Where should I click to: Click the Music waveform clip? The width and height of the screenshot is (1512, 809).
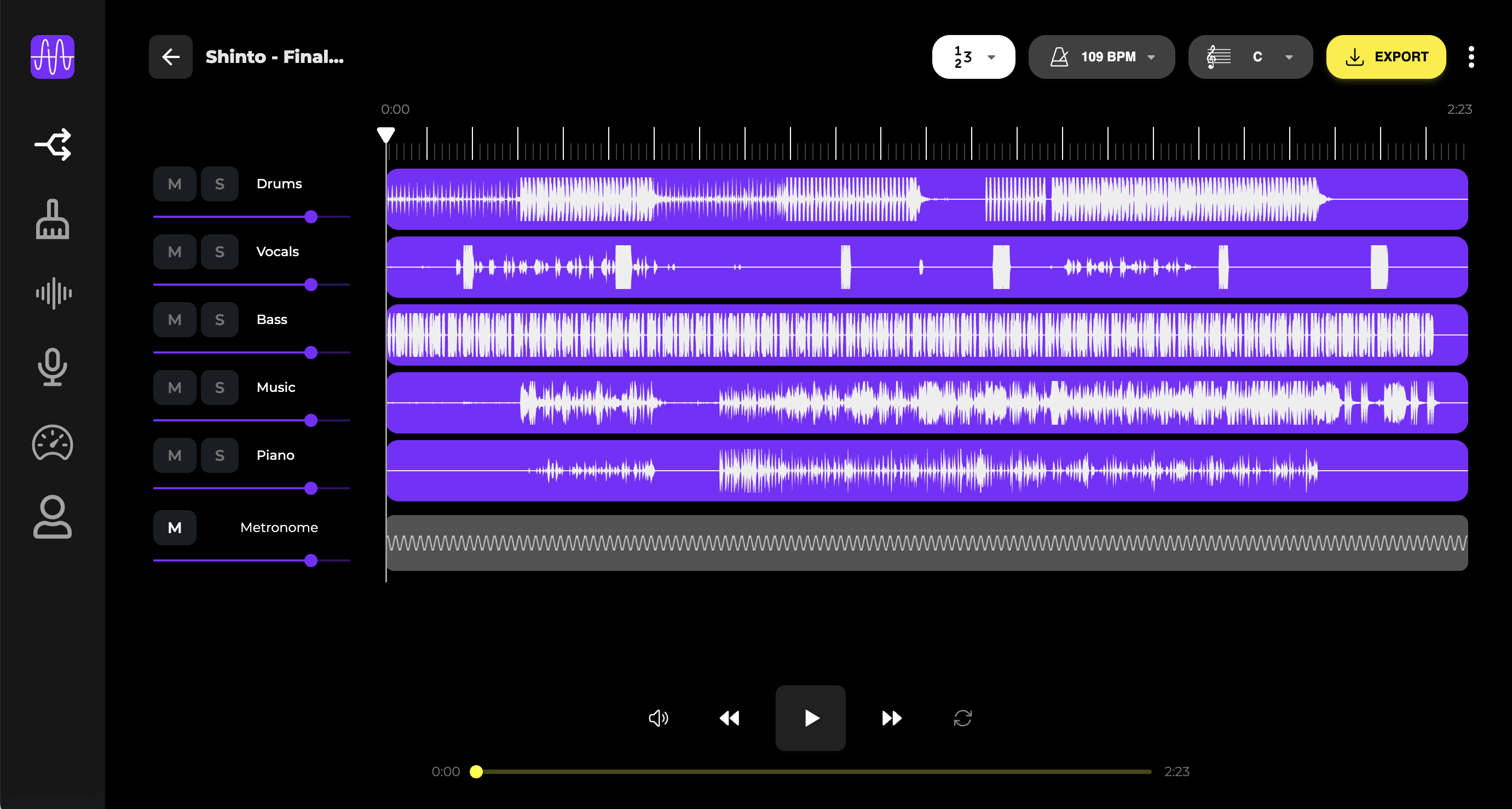coord(927,403)
